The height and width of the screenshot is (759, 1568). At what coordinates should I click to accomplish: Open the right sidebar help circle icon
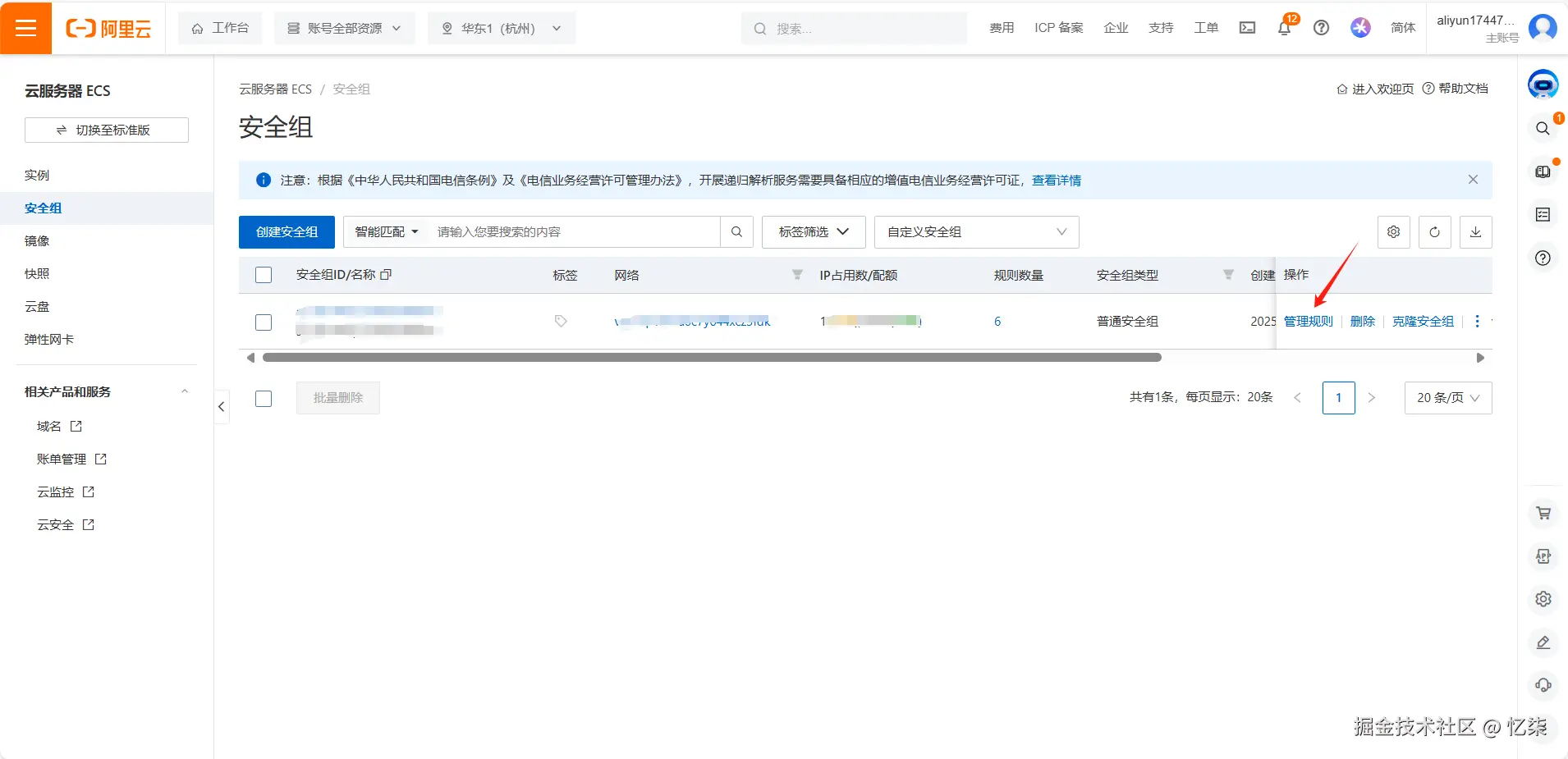click(x=1543, y=258)
